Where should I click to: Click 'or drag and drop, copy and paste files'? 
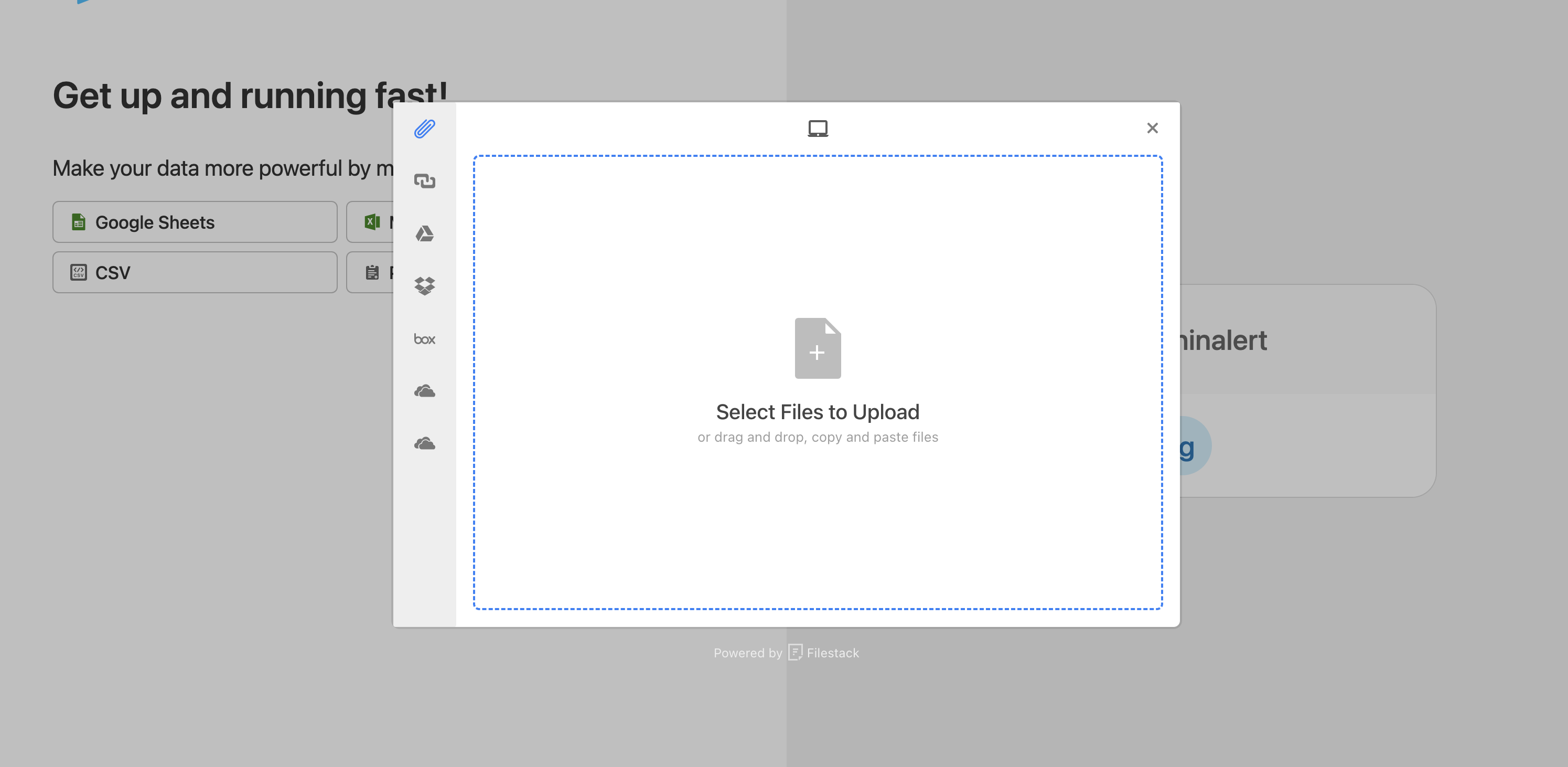tap(818, 437)
